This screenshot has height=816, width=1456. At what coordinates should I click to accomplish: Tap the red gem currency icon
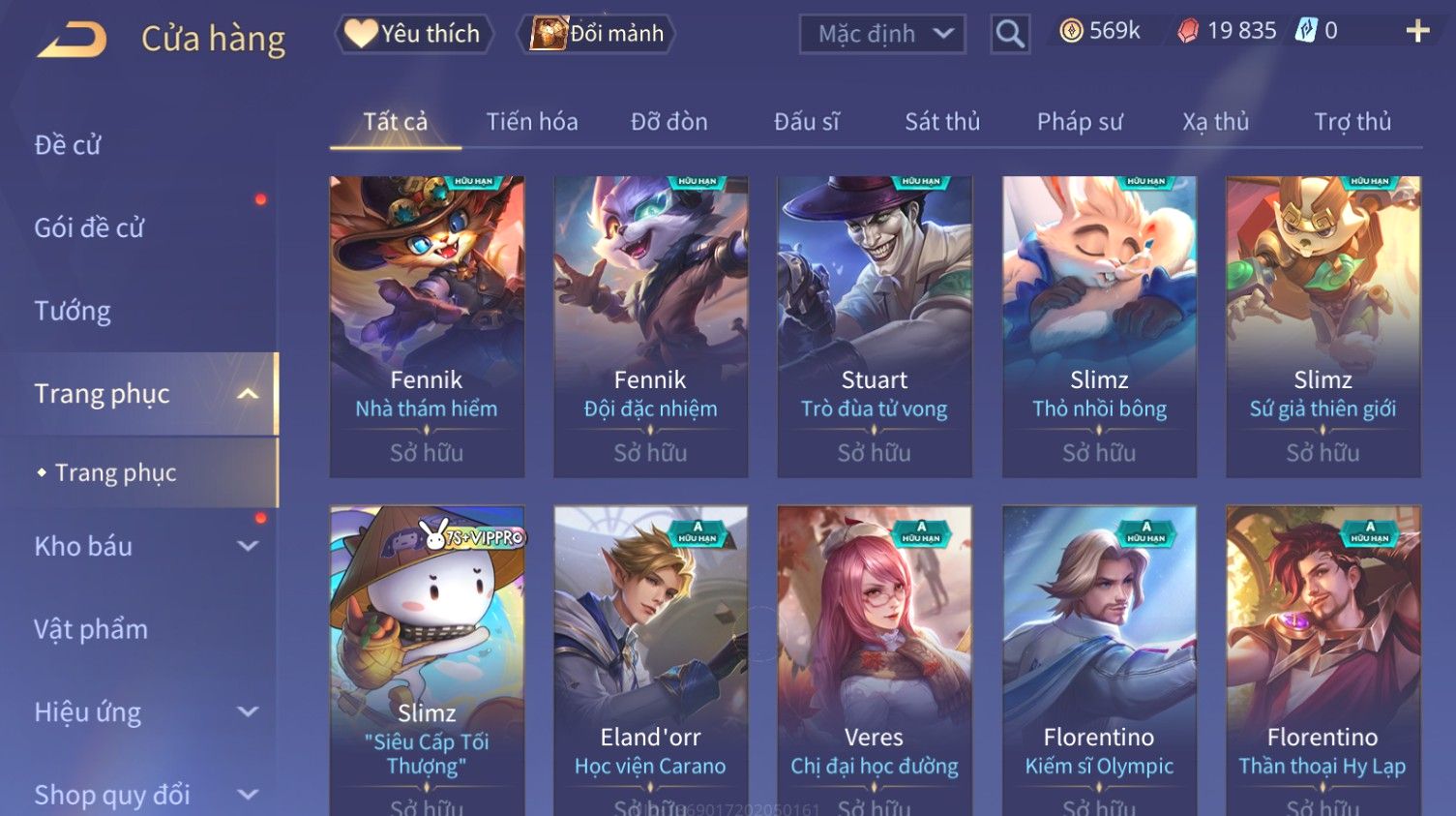(1188, 32)
